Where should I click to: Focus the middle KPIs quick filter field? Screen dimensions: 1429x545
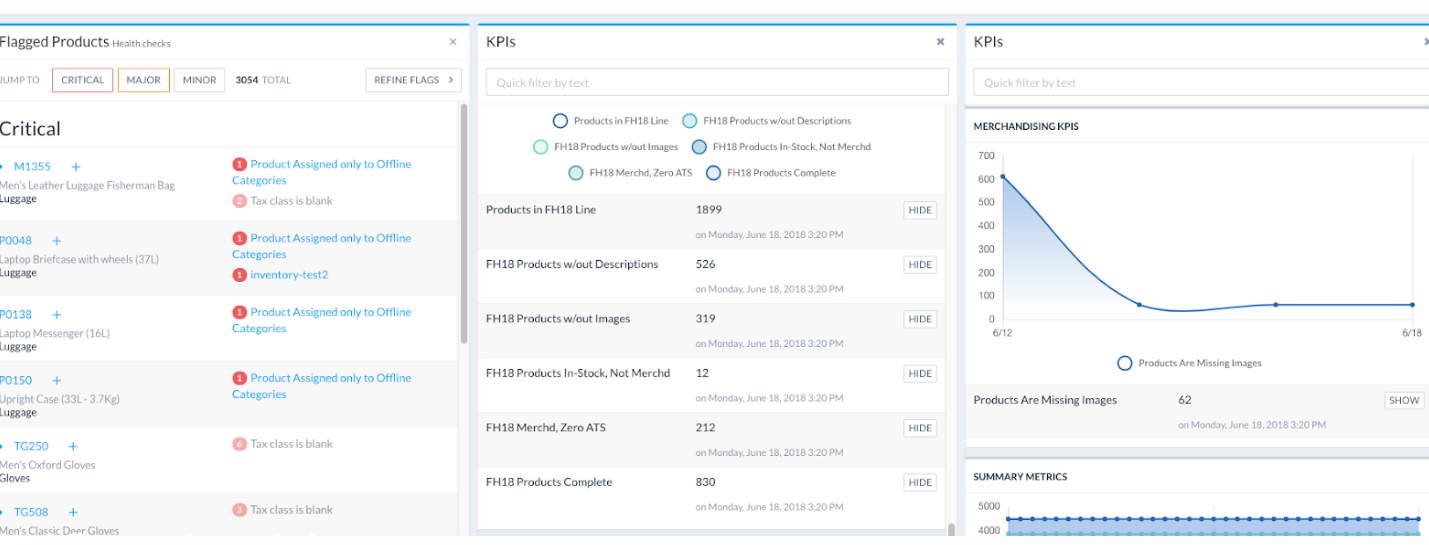pyautogui.click(x=716, y=83)
